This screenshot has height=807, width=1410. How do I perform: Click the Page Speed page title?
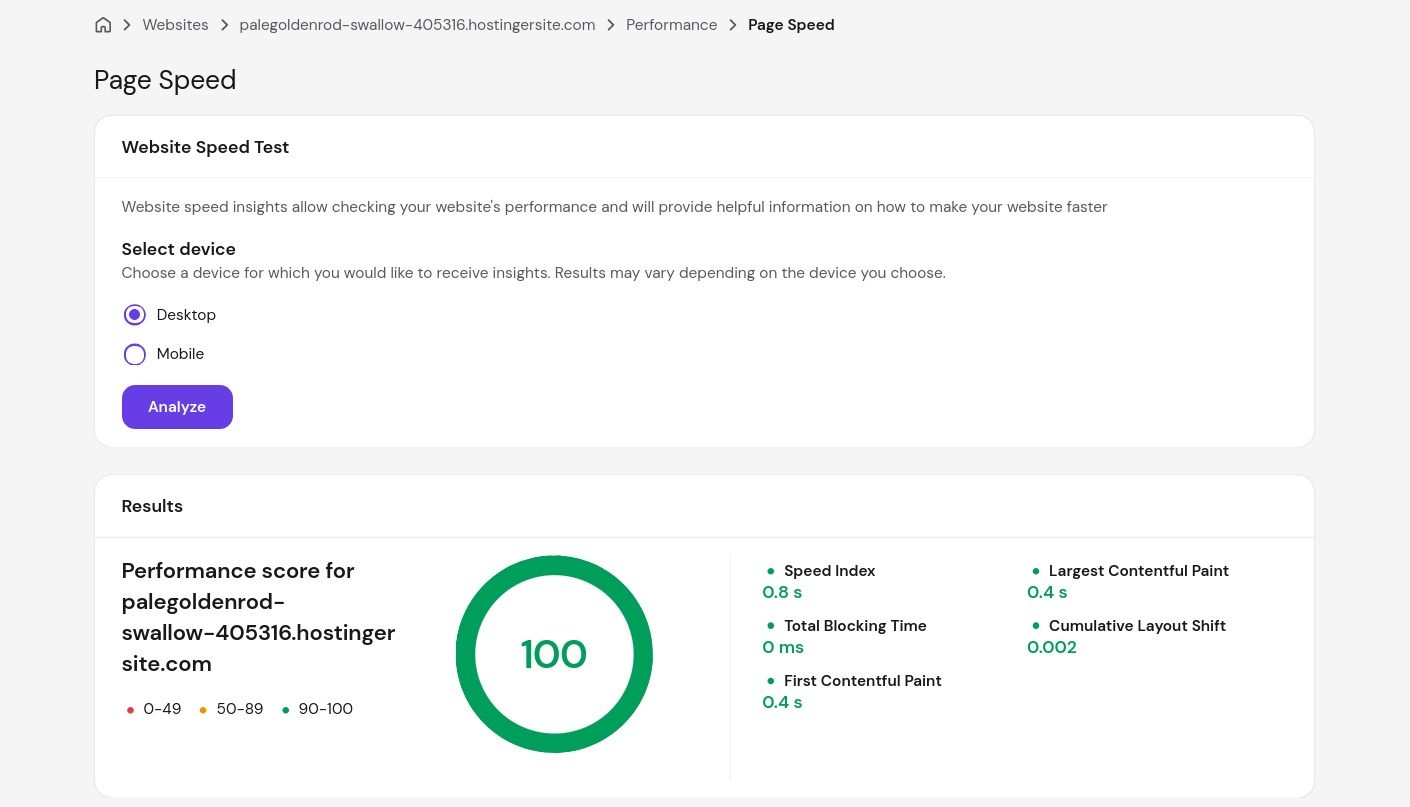click(x=165, y=80)
